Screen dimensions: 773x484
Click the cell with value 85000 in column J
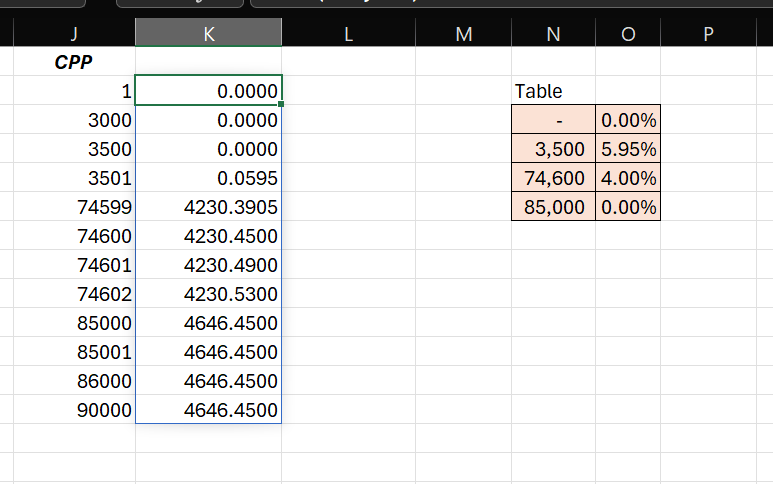point(74,323)
